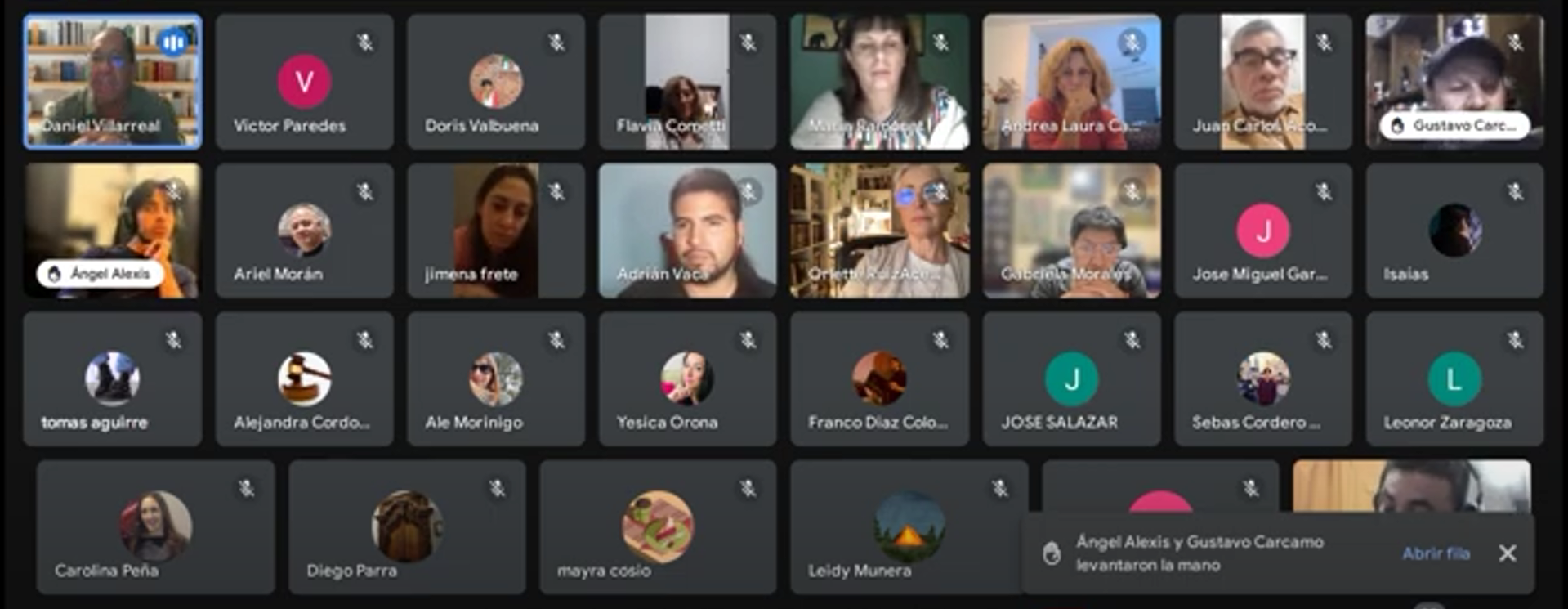Click Daniel Villarreal's speaking audio indicator
Viewport: 1568px width, 609px height.
[173, 42]
